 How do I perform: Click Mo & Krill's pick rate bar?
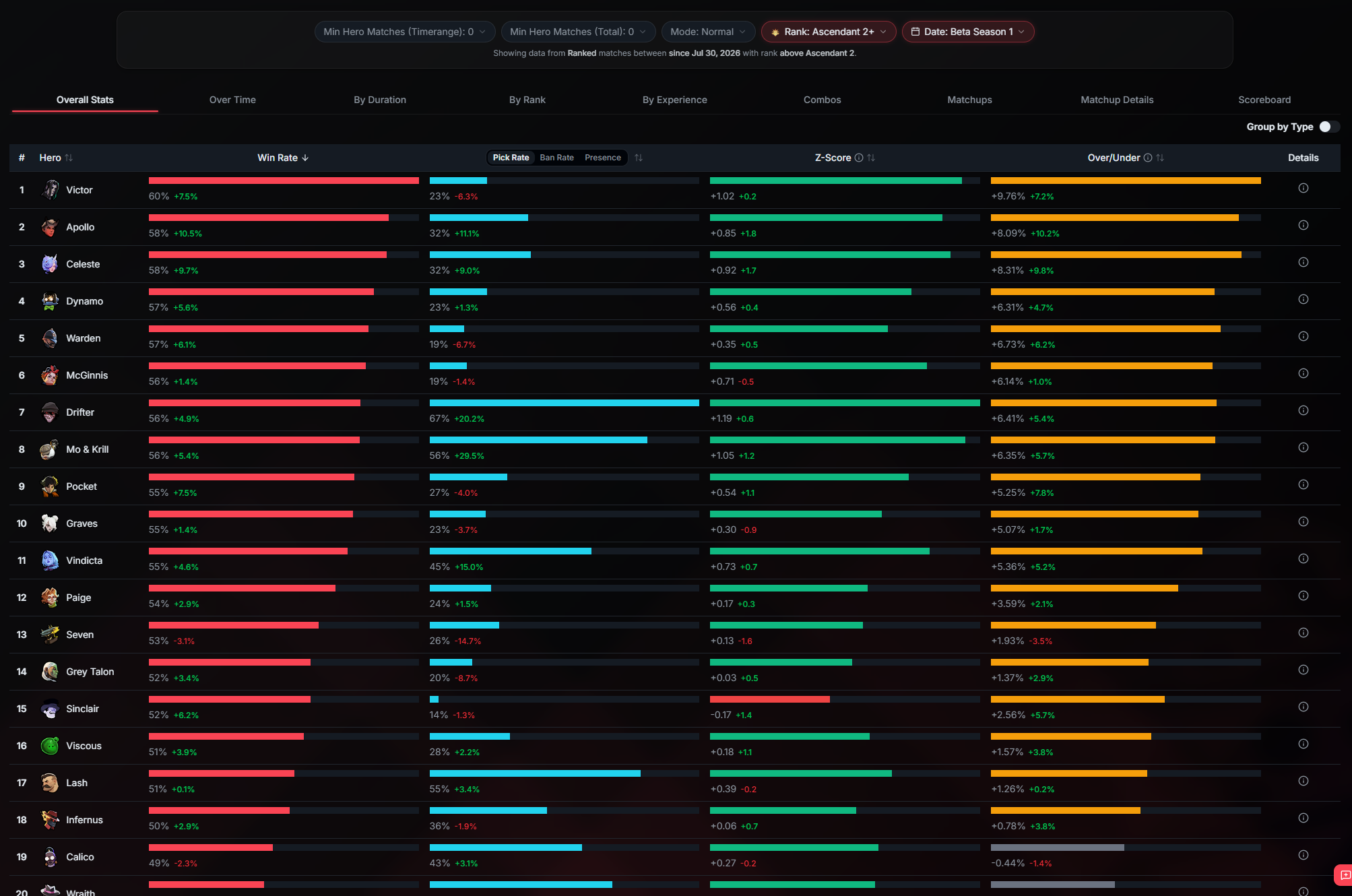[x=564, y=440]
